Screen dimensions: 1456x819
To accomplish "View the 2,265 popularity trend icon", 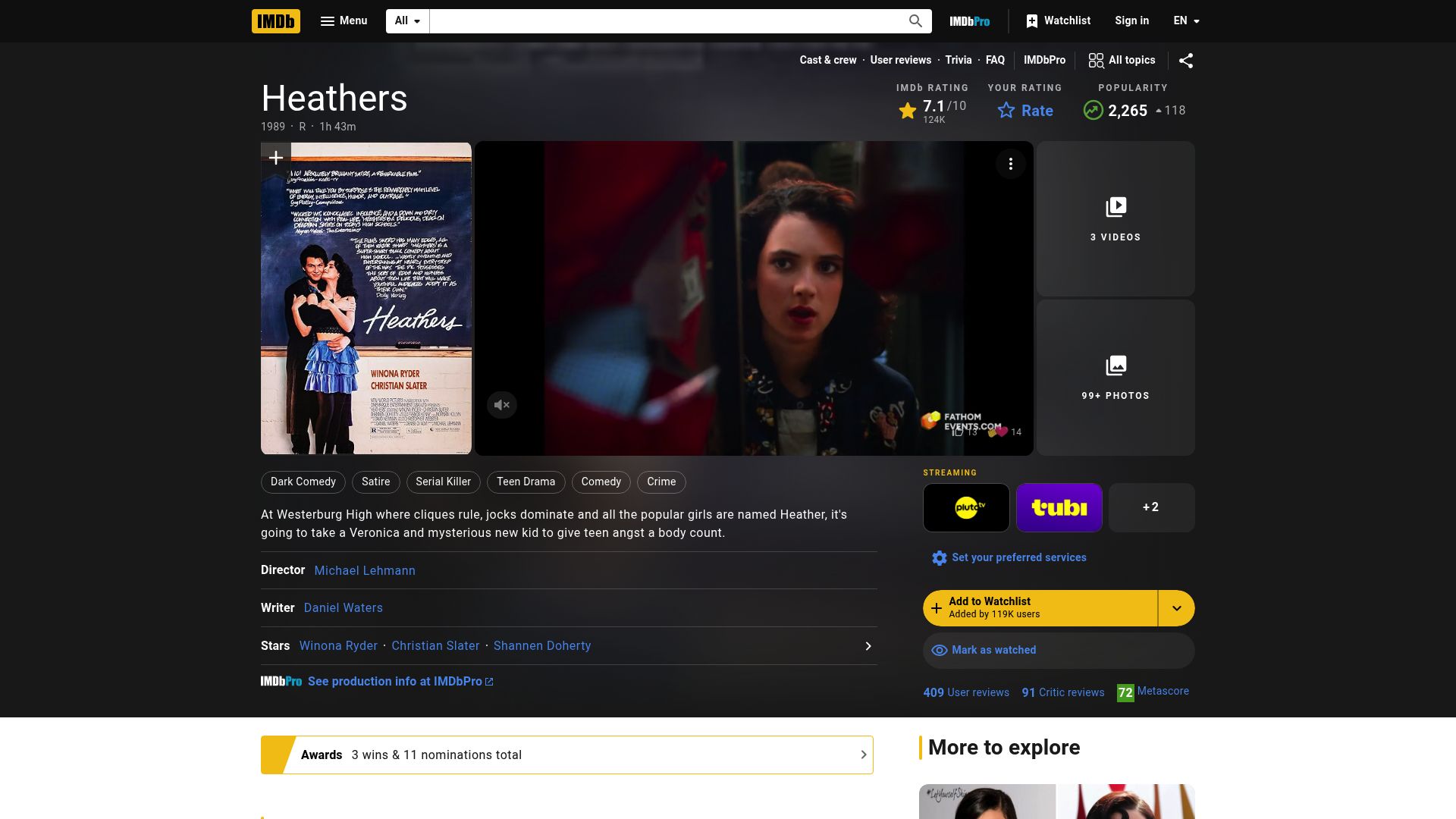I will 1093,111.
